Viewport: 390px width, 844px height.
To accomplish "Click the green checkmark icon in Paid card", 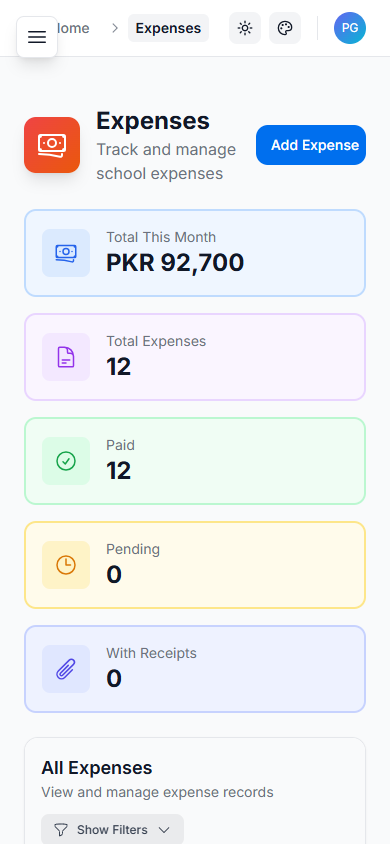I will pyautogui.click(x=66, y=461).
